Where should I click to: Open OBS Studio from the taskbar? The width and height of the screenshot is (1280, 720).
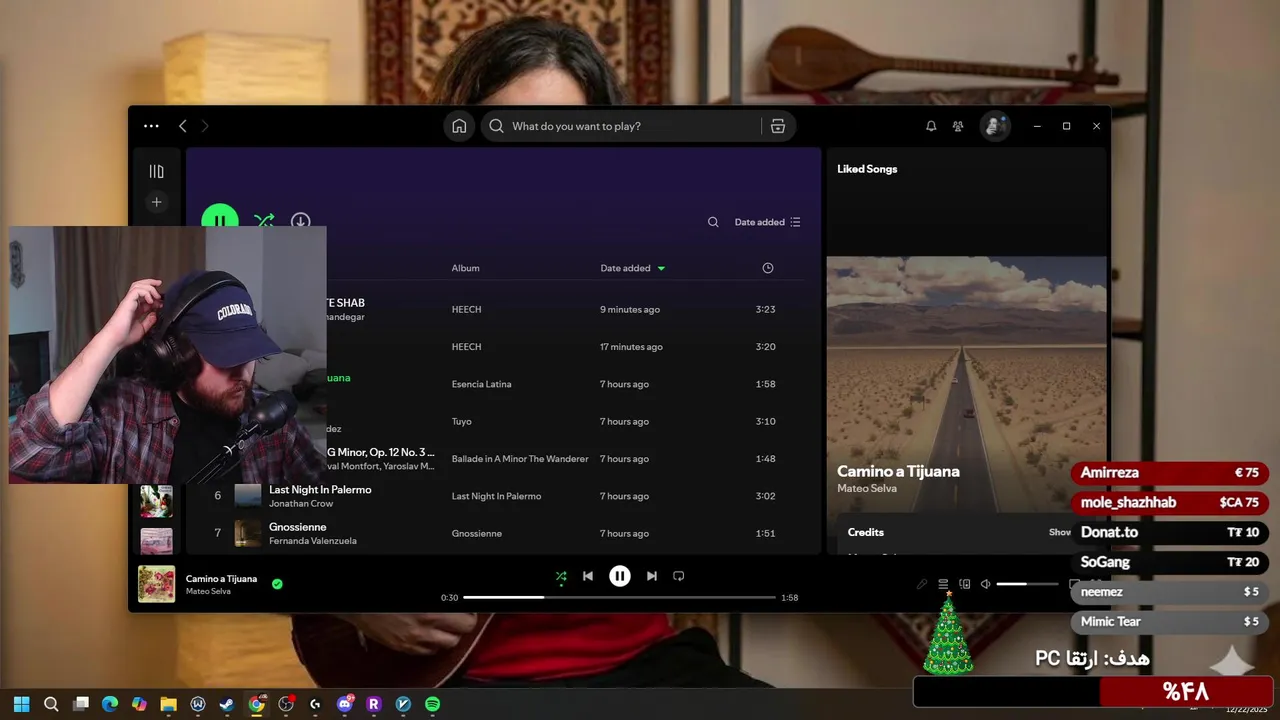tap(286, 704)
